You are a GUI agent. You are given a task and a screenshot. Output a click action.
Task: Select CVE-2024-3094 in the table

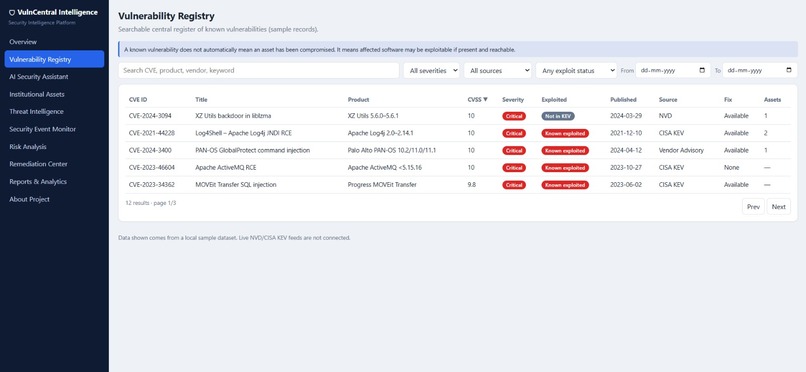[150, 116]
